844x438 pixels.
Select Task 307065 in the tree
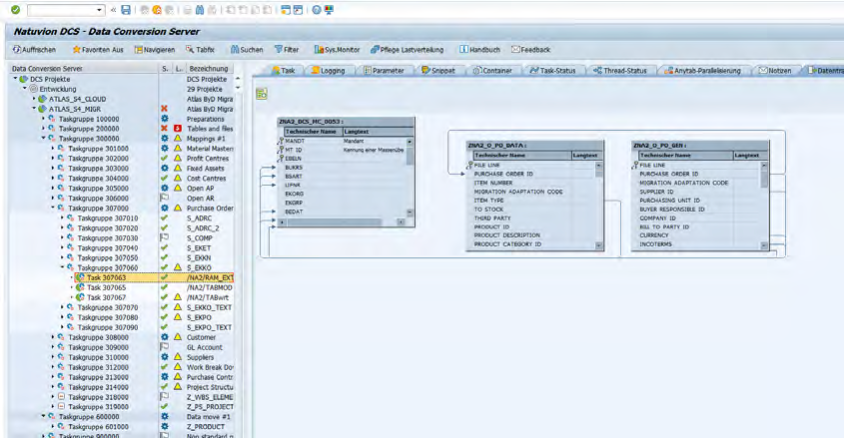[105, 287]
